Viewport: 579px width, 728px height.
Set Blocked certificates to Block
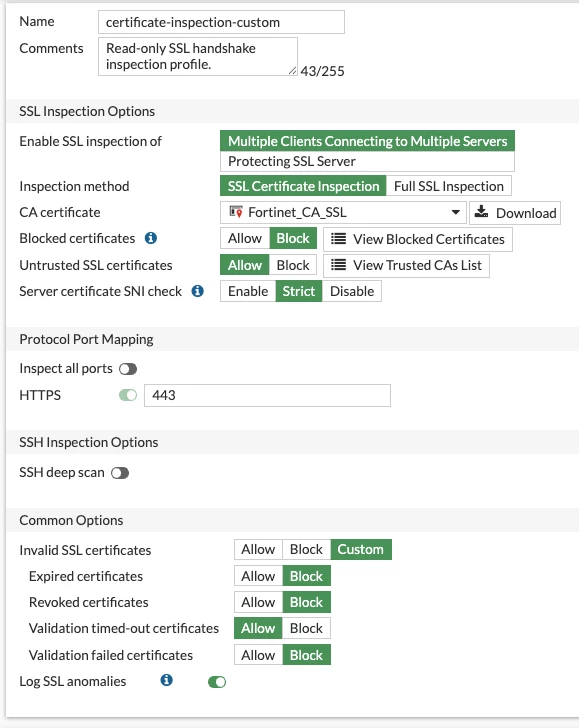coord(293,238)
